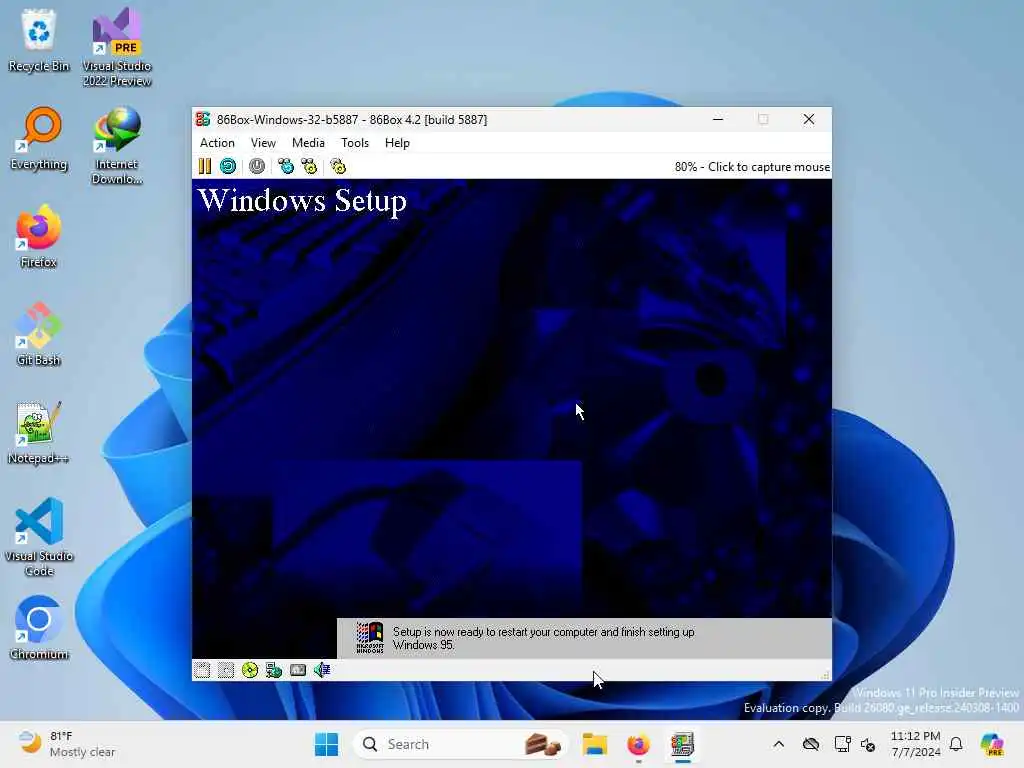Open Firefox from the taskbar
Image resolution: width=1024 pixels, height=768 pixels.
[639, 744]
